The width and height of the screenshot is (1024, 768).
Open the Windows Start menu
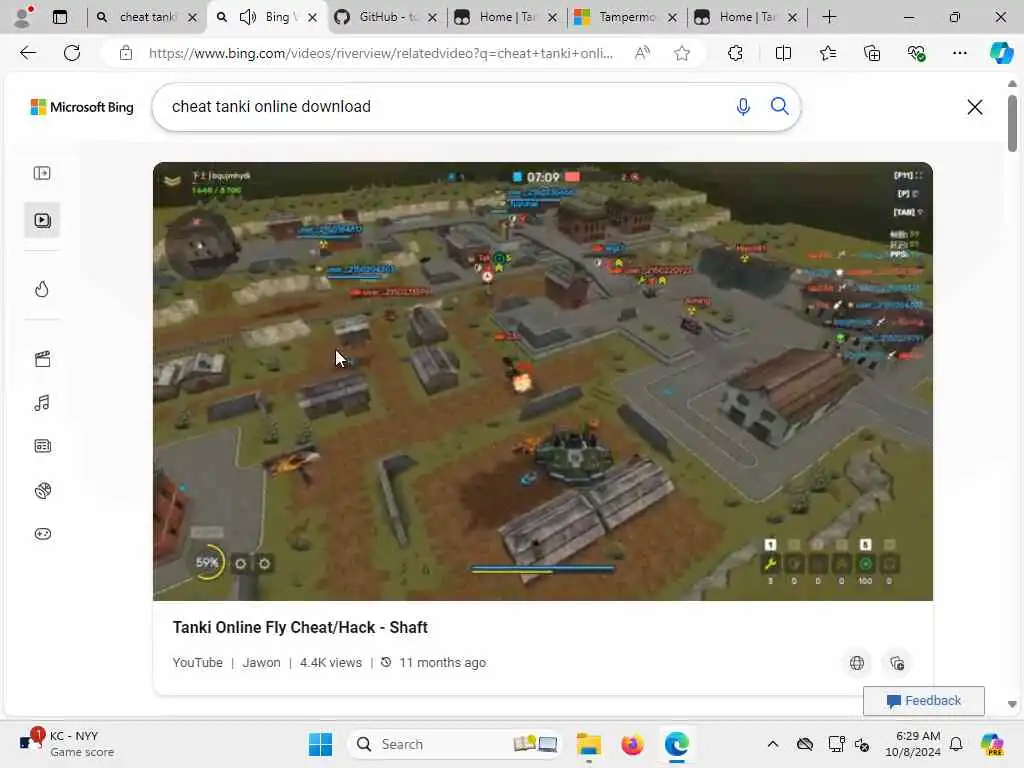coord(320,744)
